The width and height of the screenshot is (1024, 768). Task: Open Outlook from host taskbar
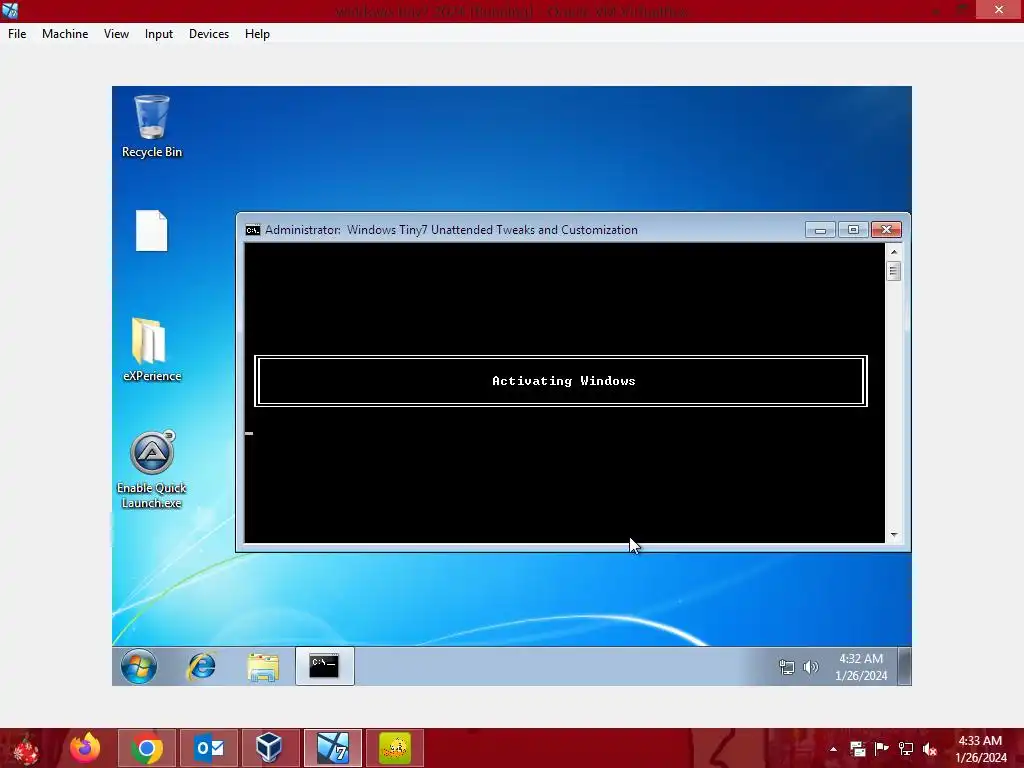click(209, 748)
